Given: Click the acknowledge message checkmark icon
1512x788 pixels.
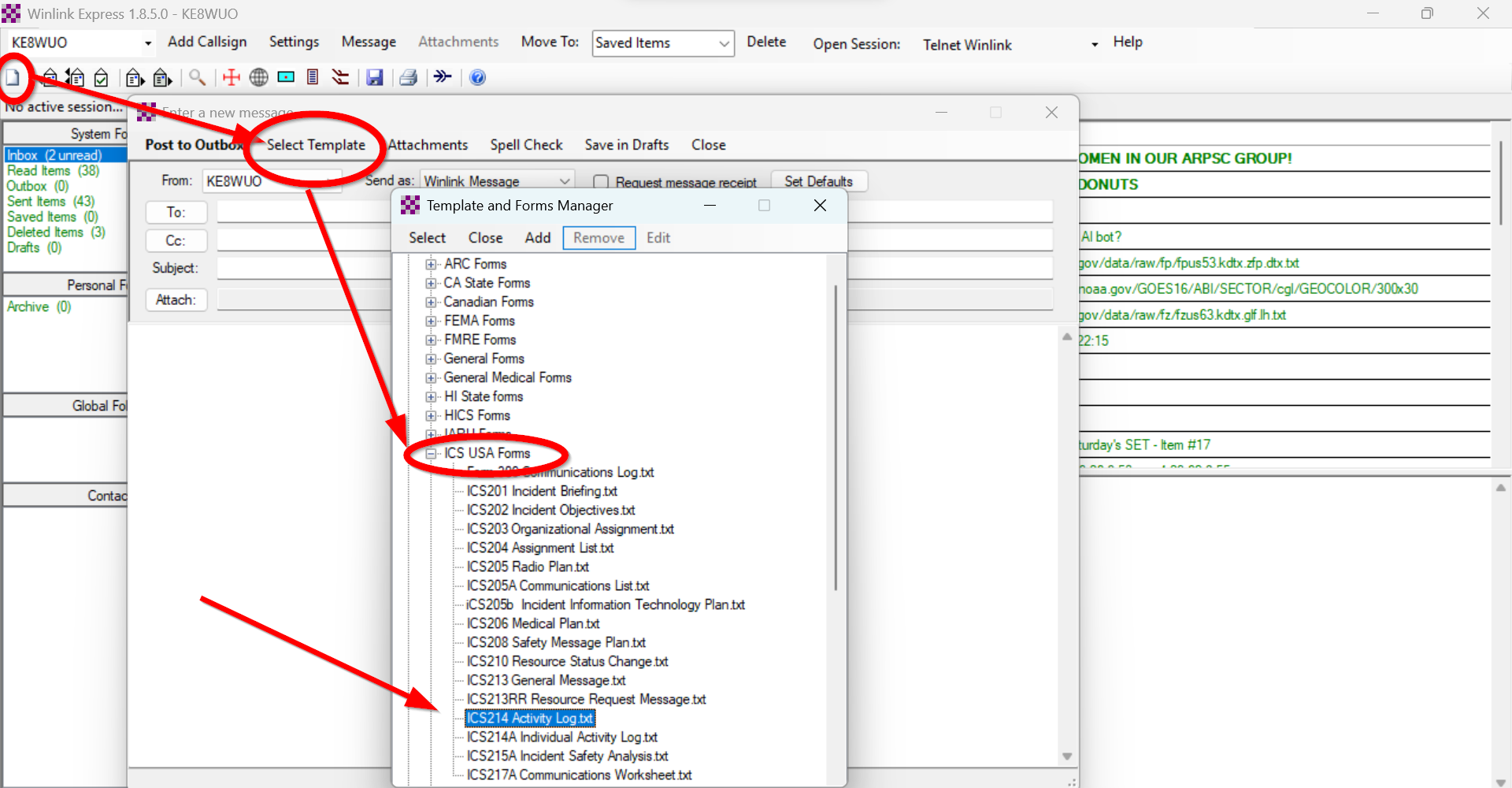Looking at the screenshot, I should point(101,77).
